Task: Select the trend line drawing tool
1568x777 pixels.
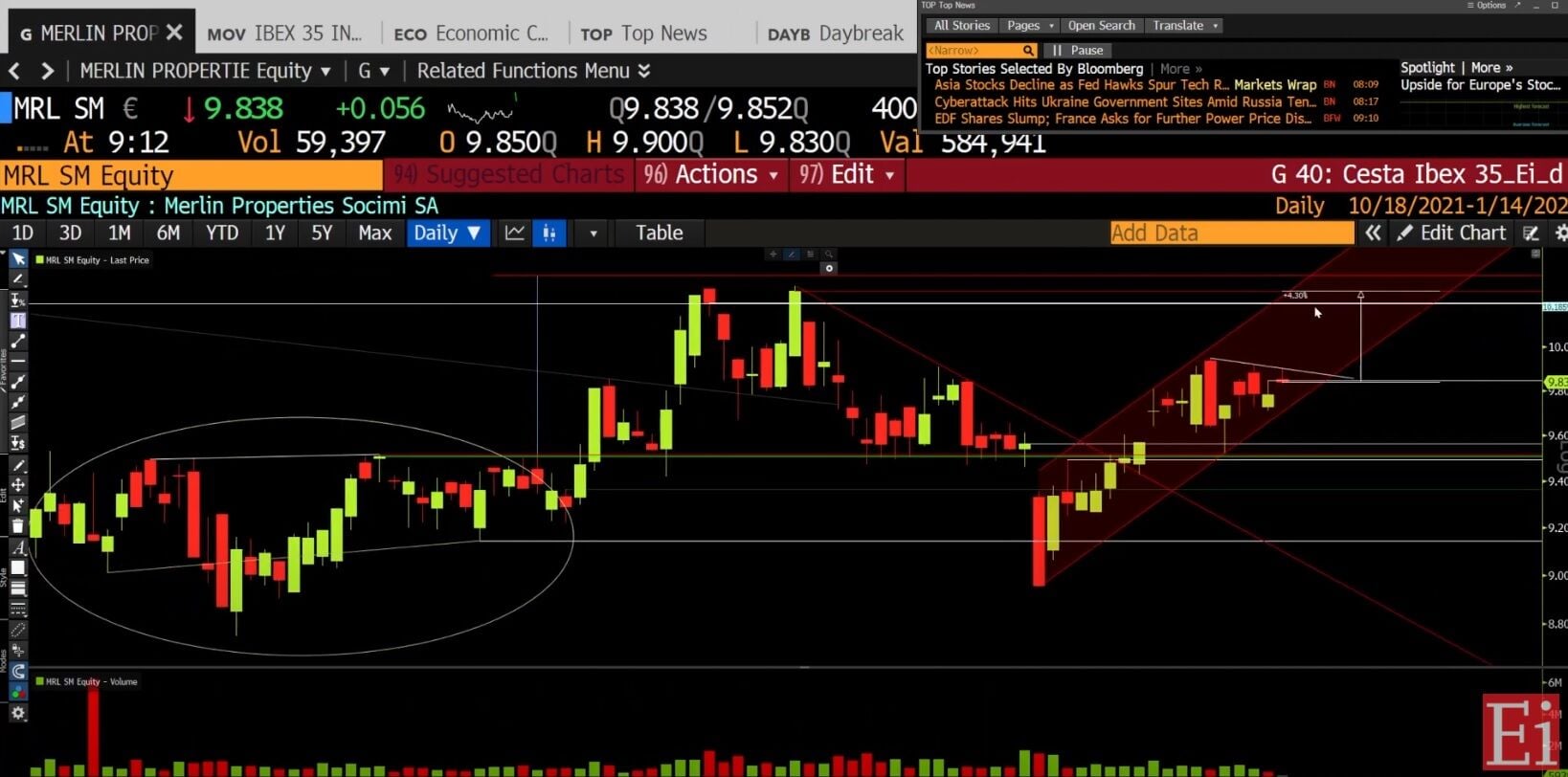Action: pyautogui.click(x=18, y=341)
